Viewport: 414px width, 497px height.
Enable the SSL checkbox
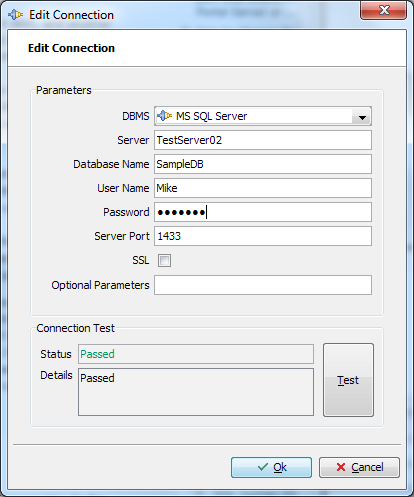point(164,260)
